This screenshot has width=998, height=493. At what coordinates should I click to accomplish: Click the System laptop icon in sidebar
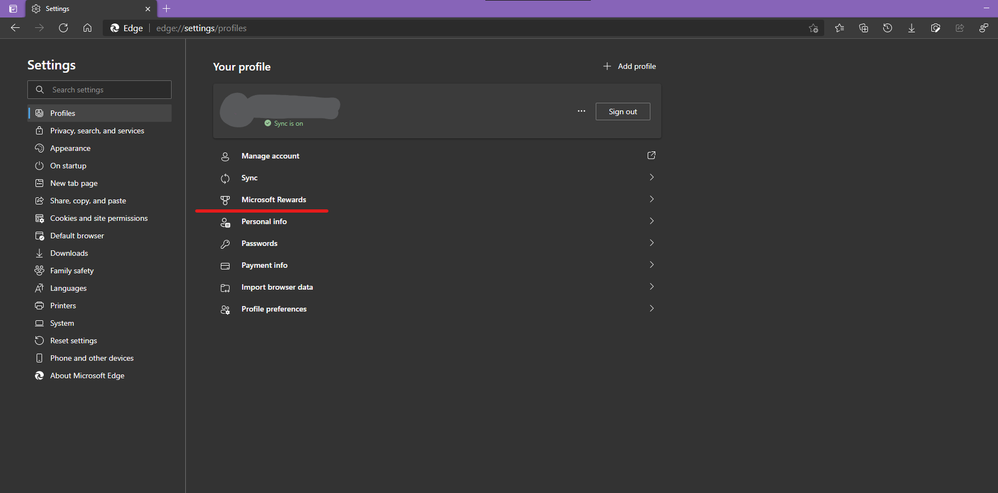point(39,323)
